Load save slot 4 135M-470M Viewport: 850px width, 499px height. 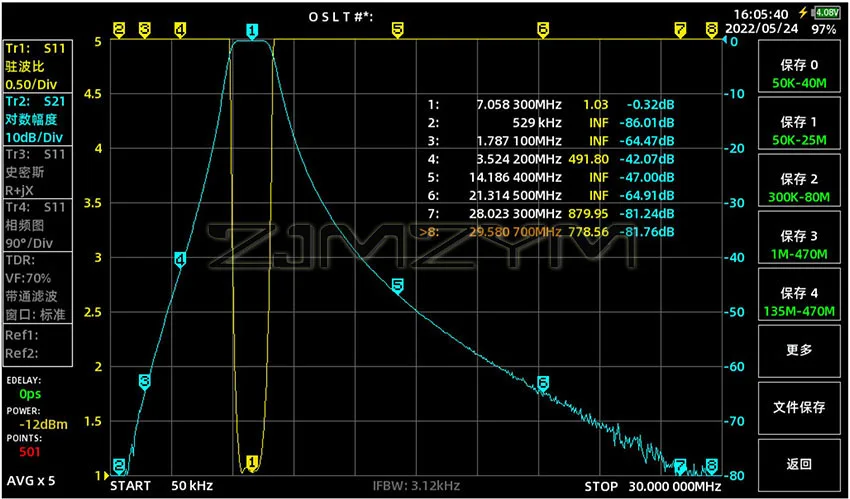tap(799, 295)
